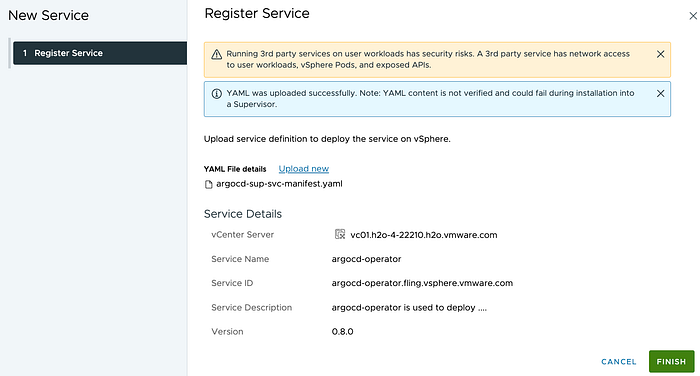
Task: Click the Service ID value text
Action: 422,283
